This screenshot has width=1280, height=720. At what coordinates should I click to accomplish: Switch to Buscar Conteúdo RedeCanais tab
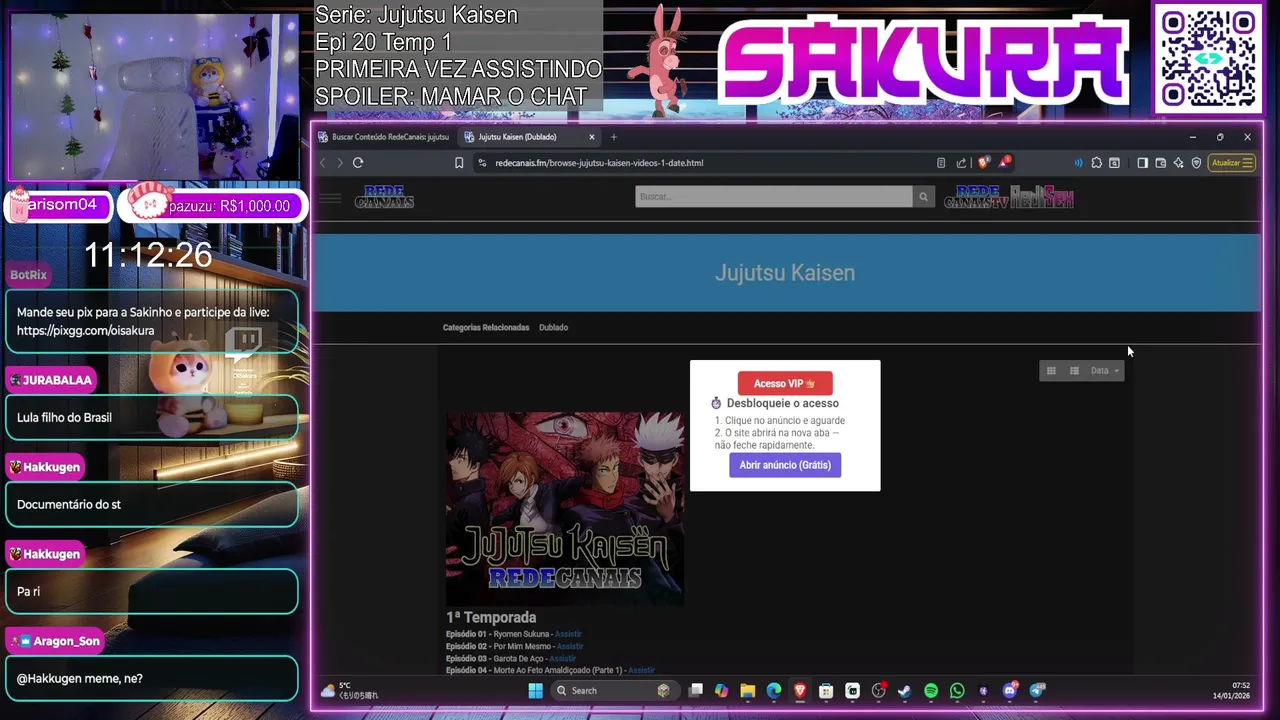tap(384, 137)
